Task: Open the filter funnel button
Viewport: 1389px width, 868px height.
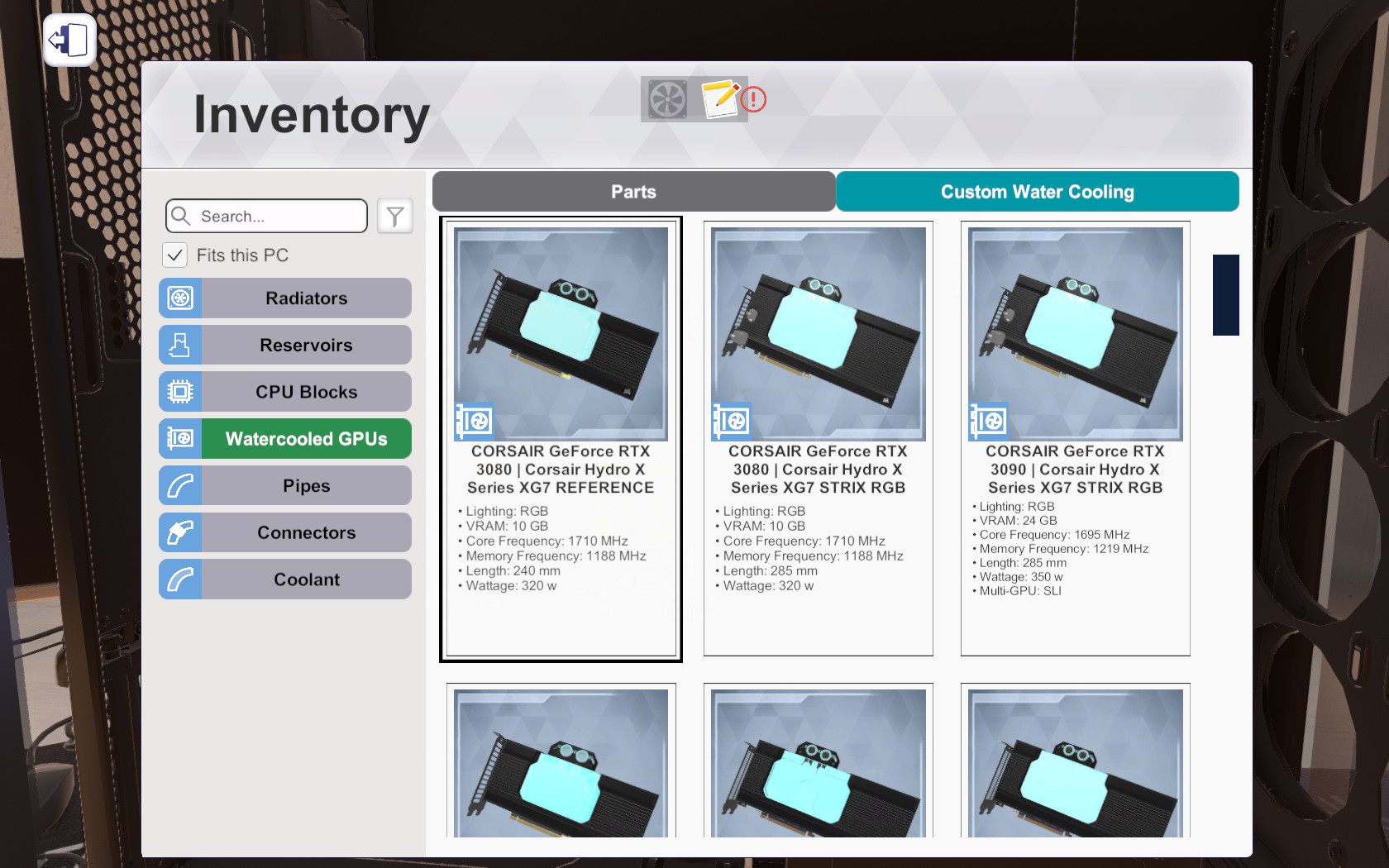Action: pos(395,216)
